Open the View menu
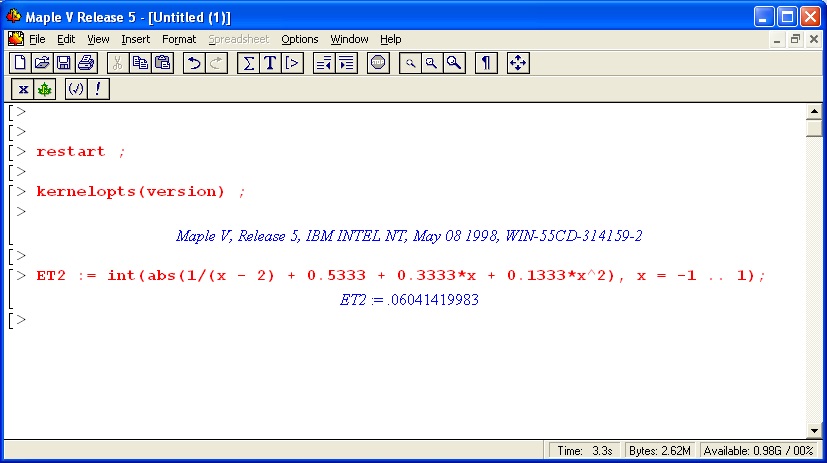 pyautogui.click(x=98, y=39)
